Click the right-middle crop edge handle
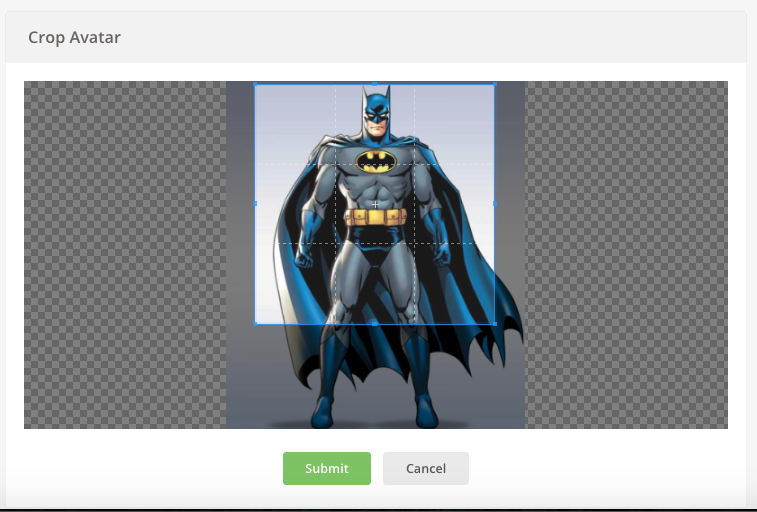Viewport: 757px width, 512px height. click(495, 204)
